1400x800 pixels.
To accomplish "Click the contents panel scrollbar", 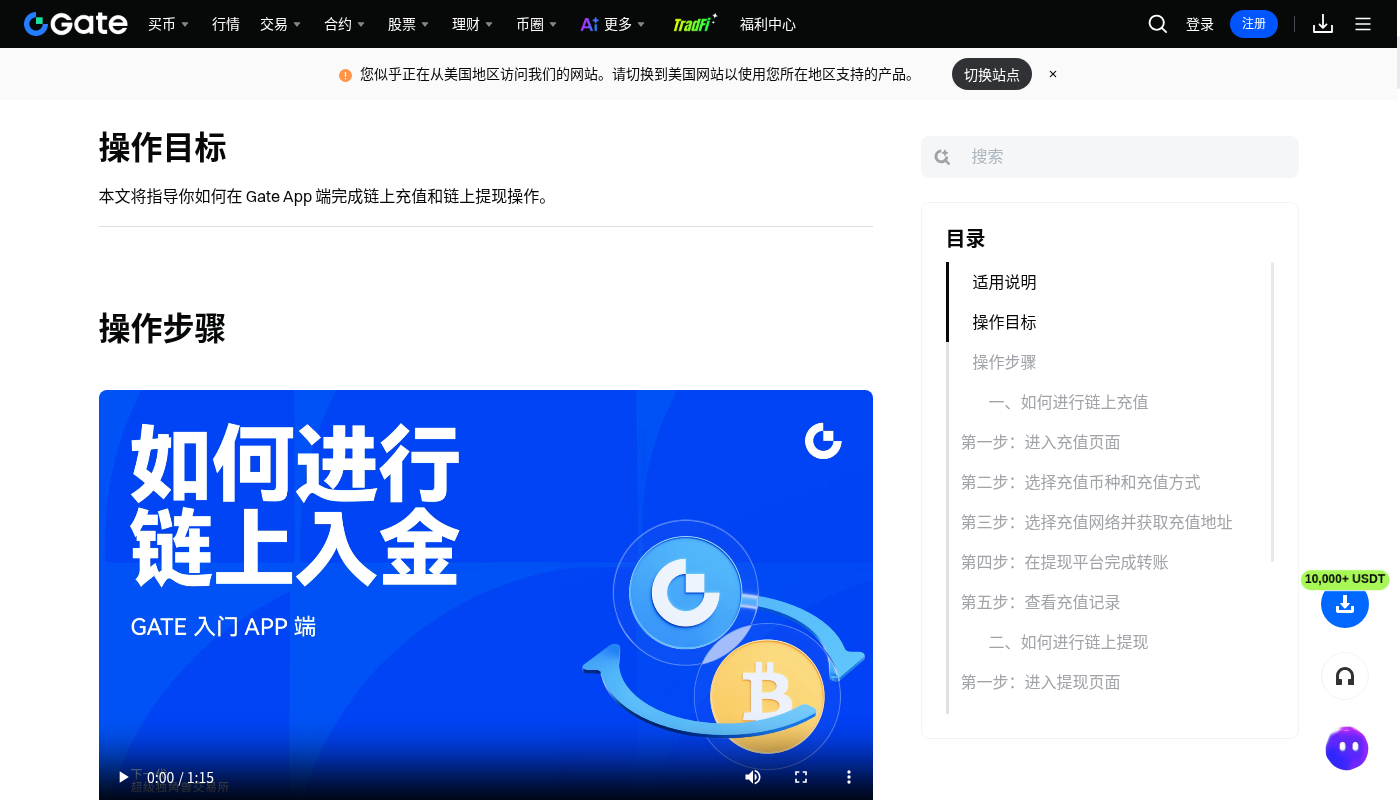I will (1272, 412).
